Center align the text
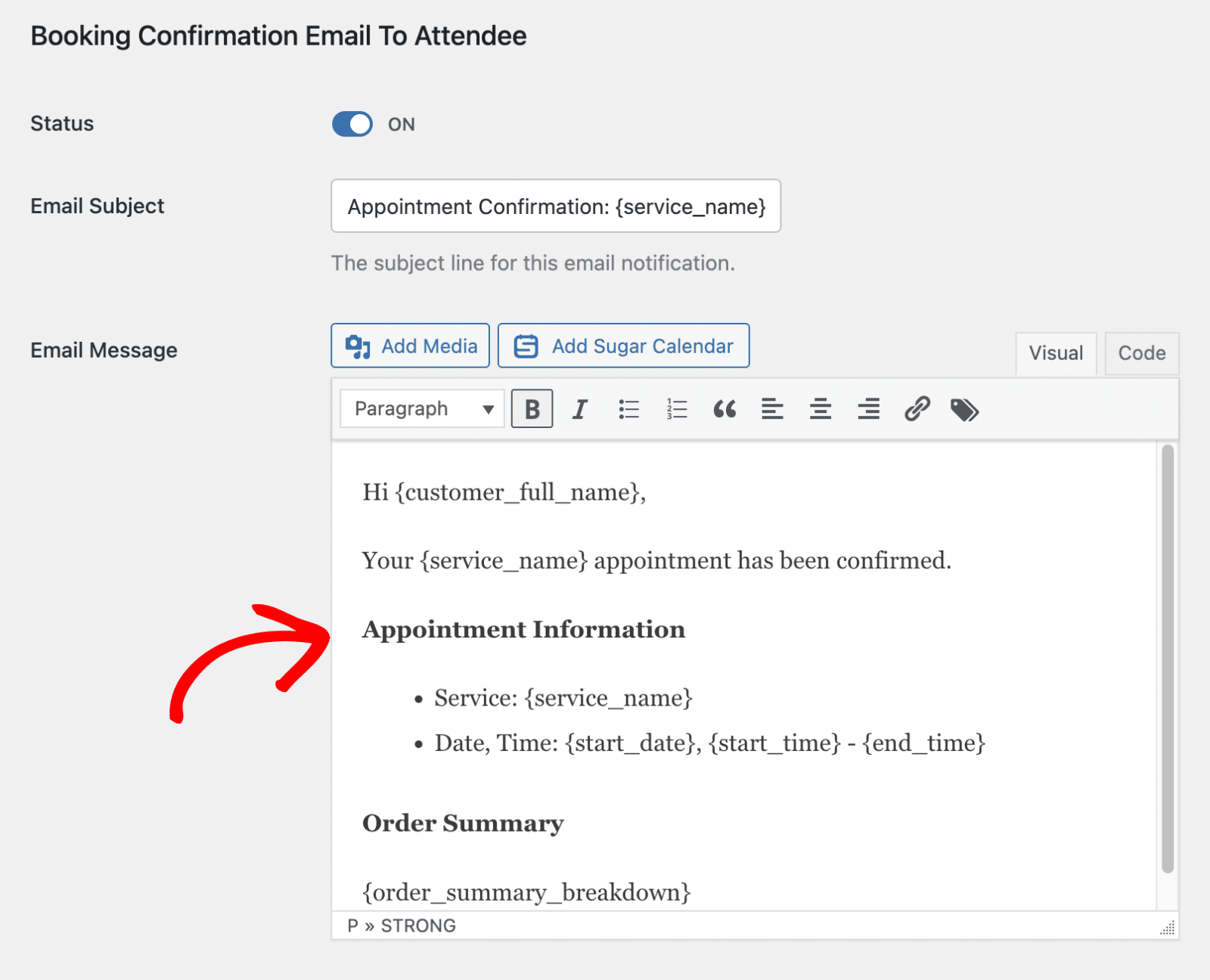 pyautogui.click(x=821, y=409)
